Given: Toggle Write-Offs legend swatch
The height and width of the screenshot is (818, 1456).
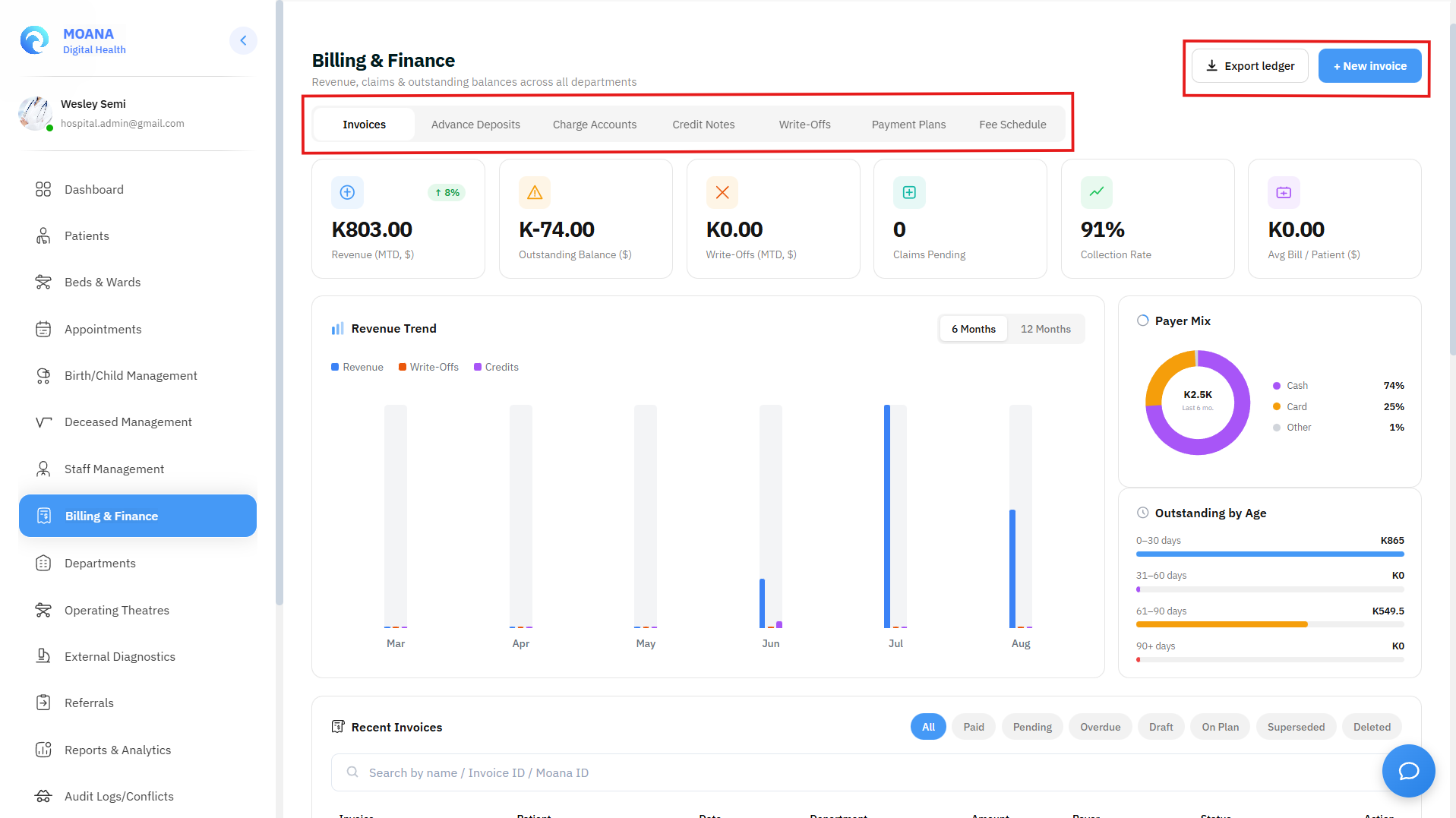Looking at the screenshot, I should coord(403,367).
